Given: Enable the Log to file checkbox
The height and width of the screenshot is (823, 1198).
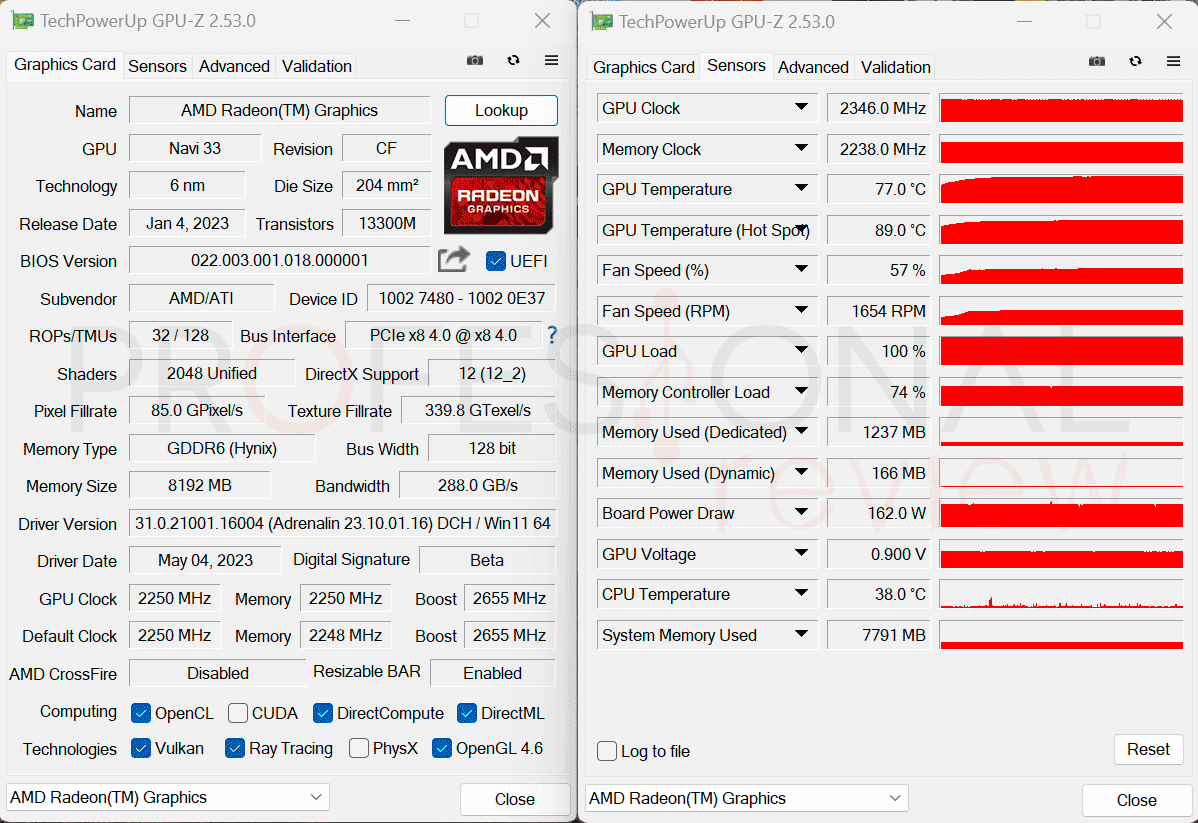Looking at the screenshot, I should pyautogui.click(x=607, y=751).
